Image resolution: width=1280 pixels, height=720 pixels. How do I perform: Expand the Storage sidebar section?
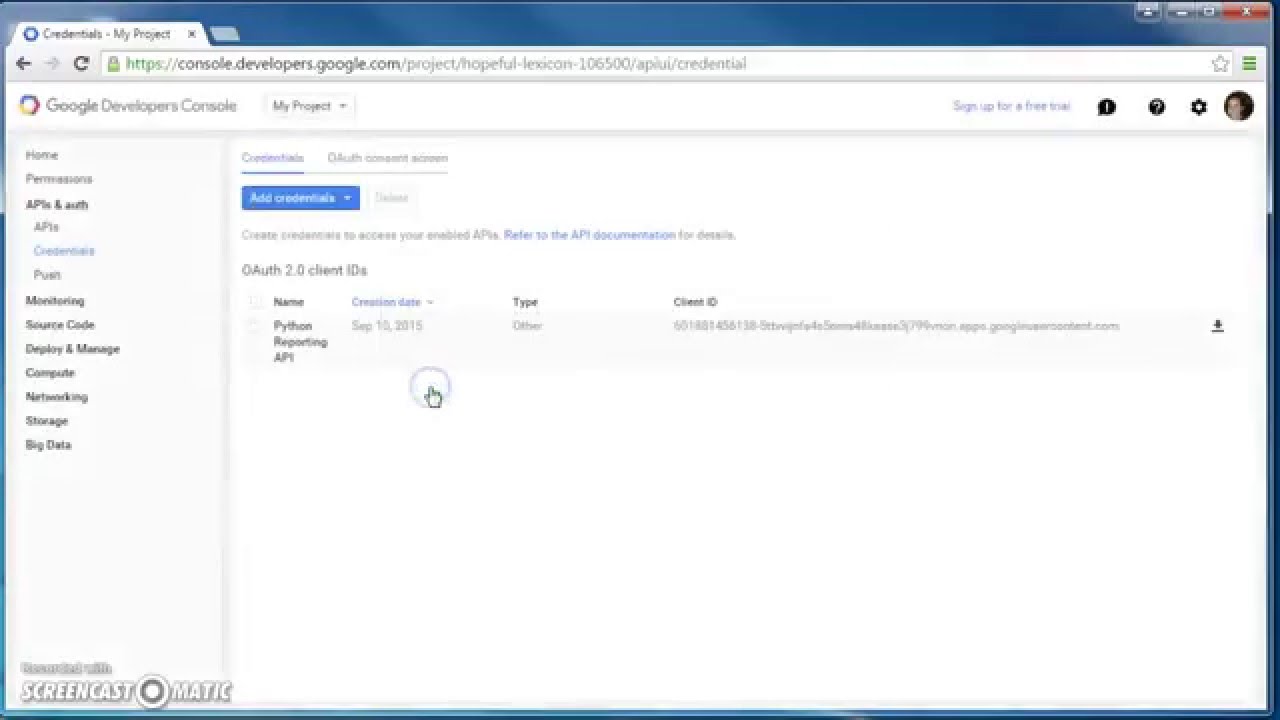pos(46,421)
